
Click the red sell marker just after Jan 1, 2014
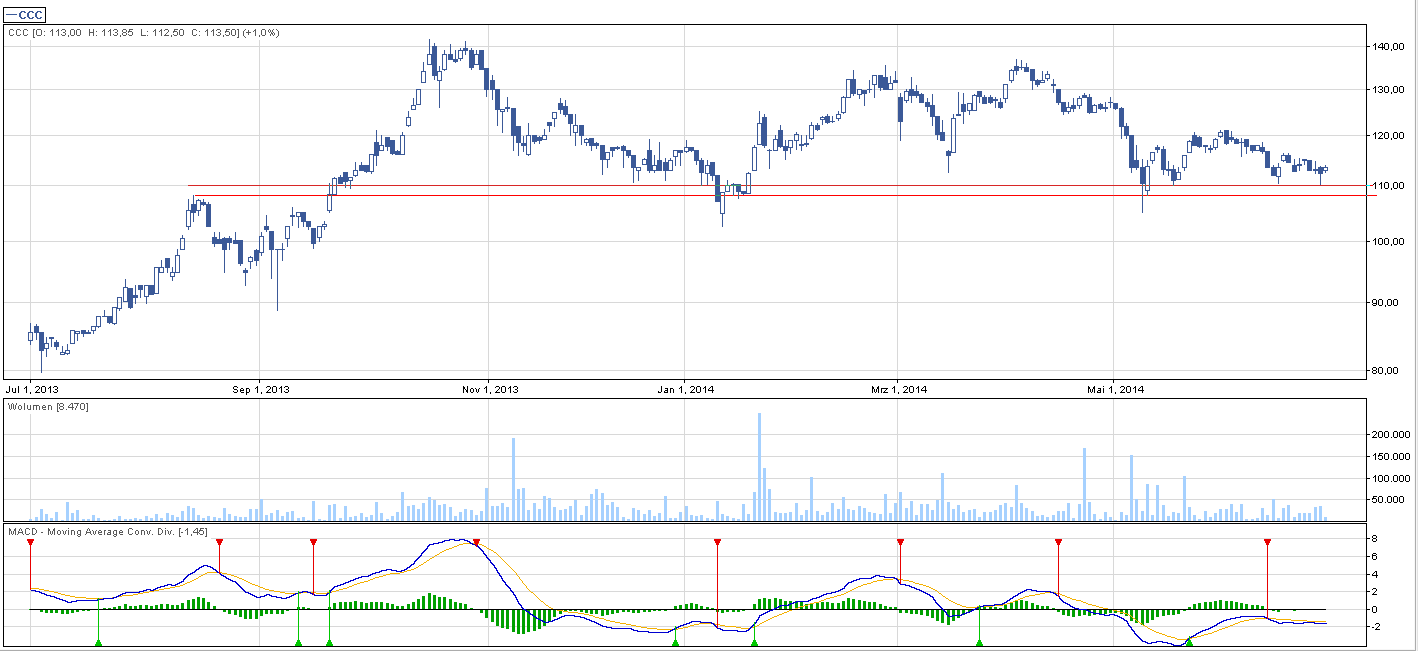click(717, 542)
